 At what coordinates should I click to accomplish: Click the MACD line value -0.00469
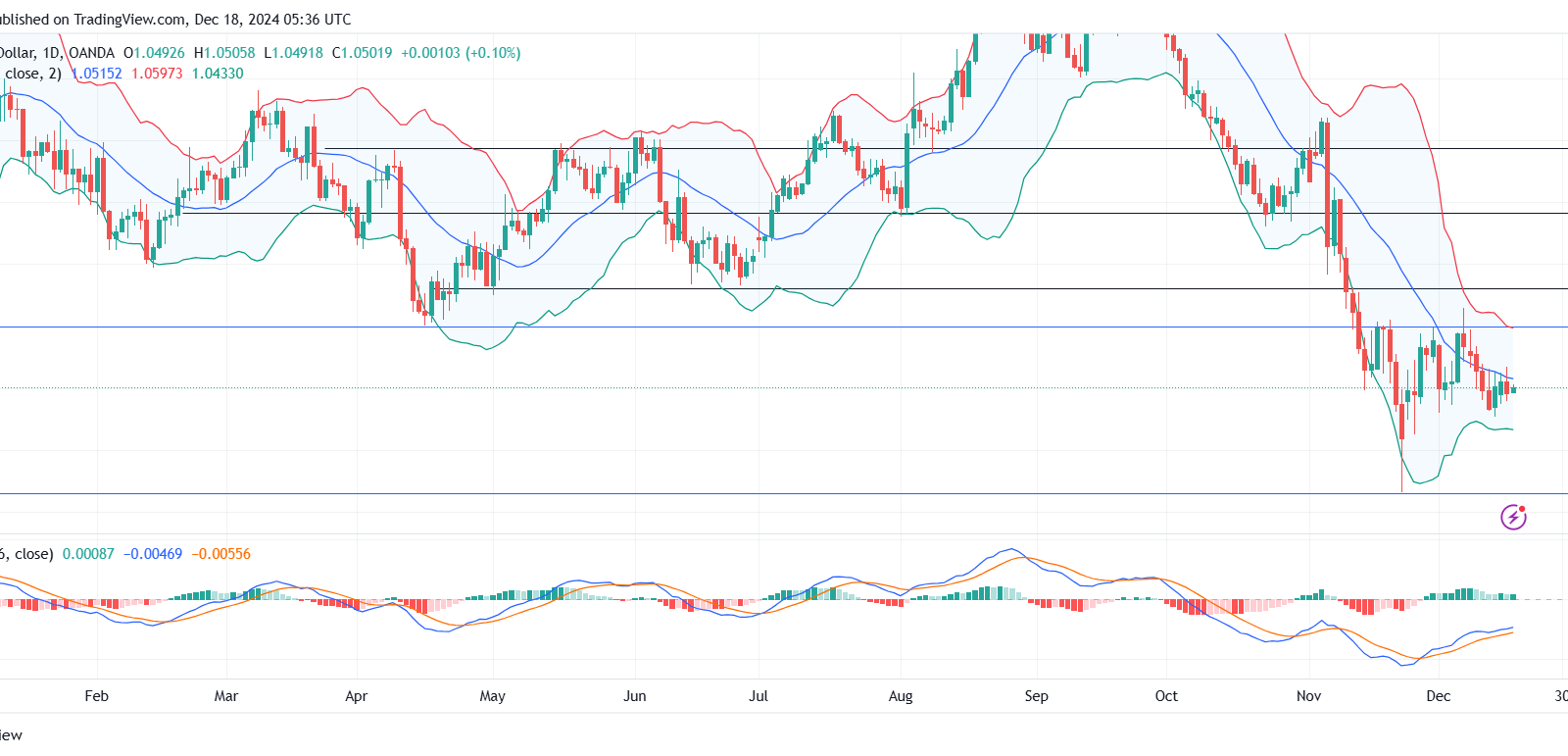(x=153, y=554)
